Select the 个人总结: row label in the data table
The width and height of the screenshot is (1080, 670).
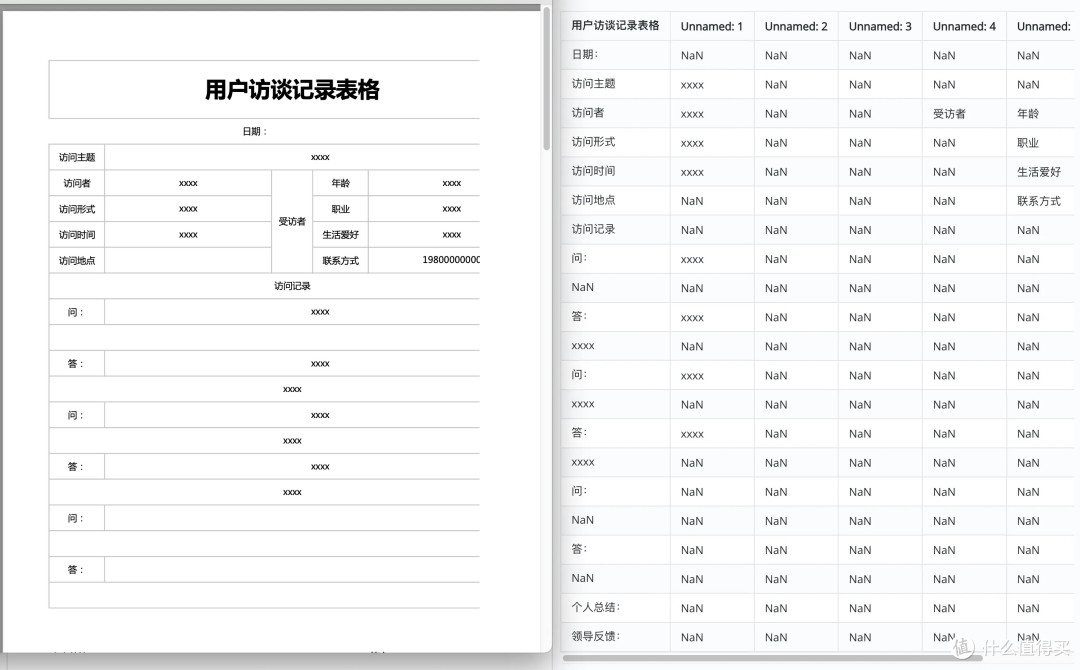pyautogui.click(x=596, y=607)
